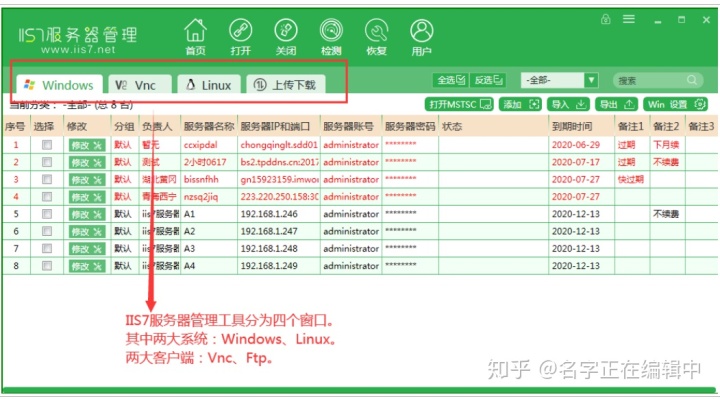Select the bs2.tpddns.cn address cell
Screen dimensions: 720x399
coord(279,162)
